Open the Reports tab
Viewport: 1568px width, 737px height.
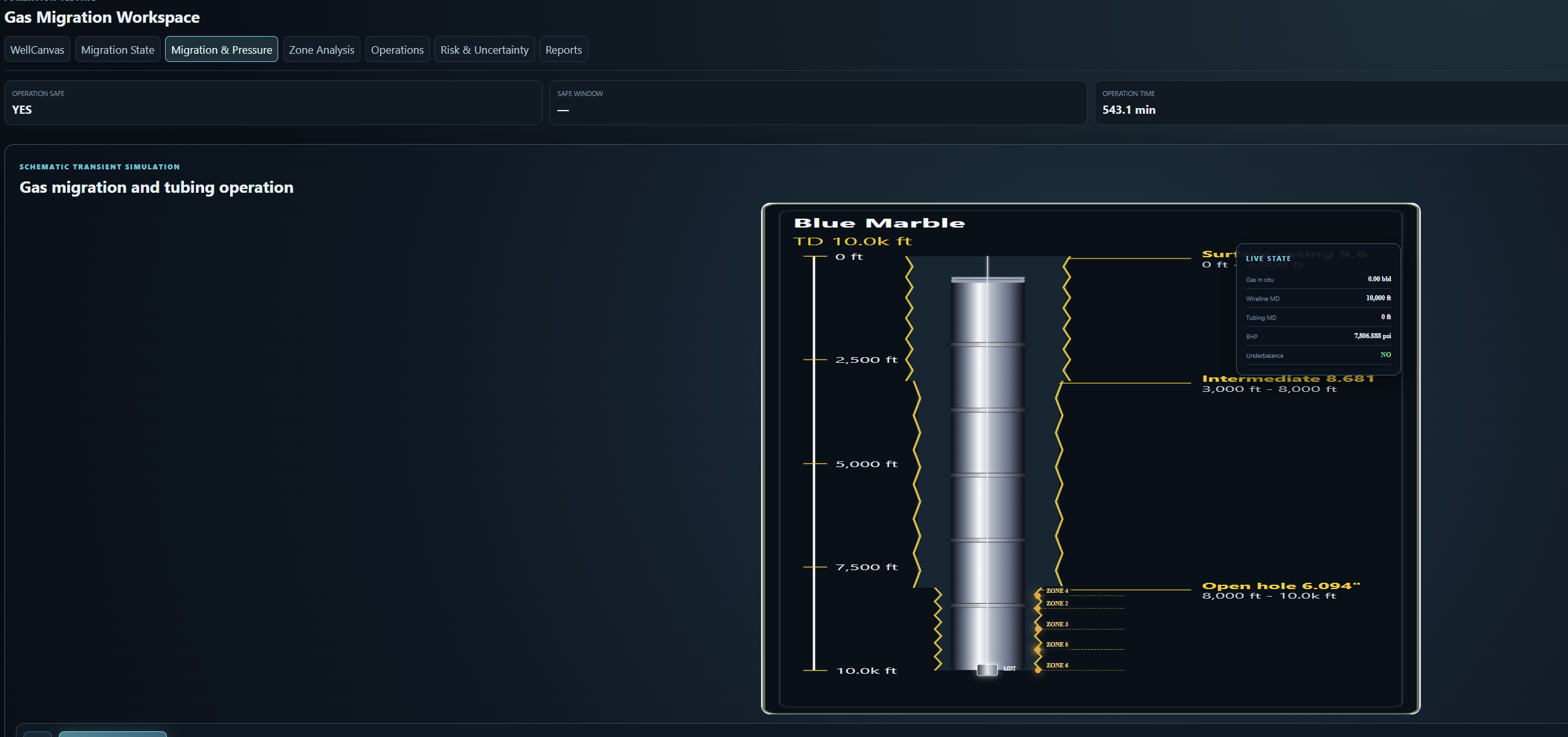click(x=563, y=50)
